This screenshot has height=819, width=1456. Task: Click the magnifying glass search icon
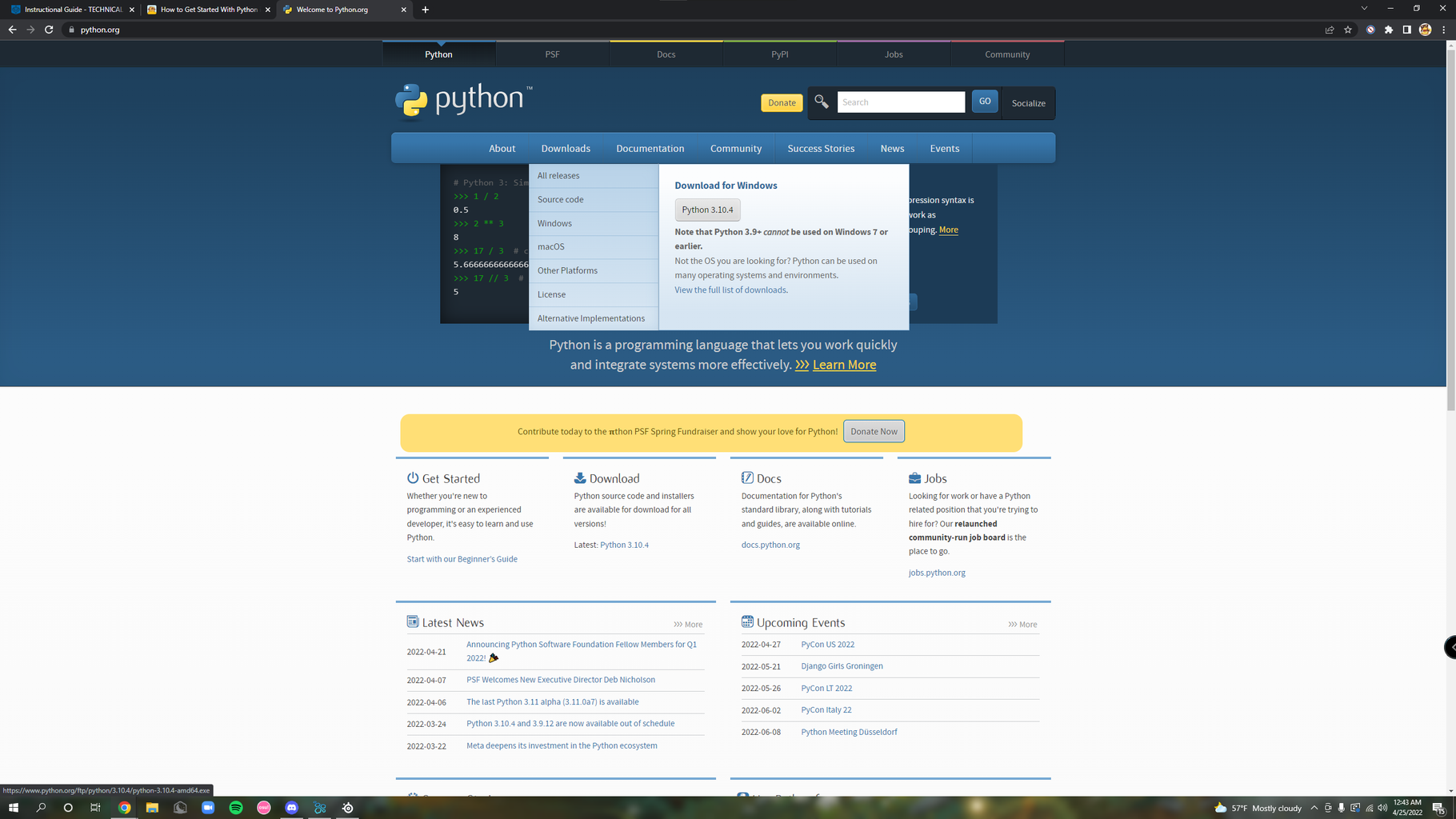(x=822, y=102)
